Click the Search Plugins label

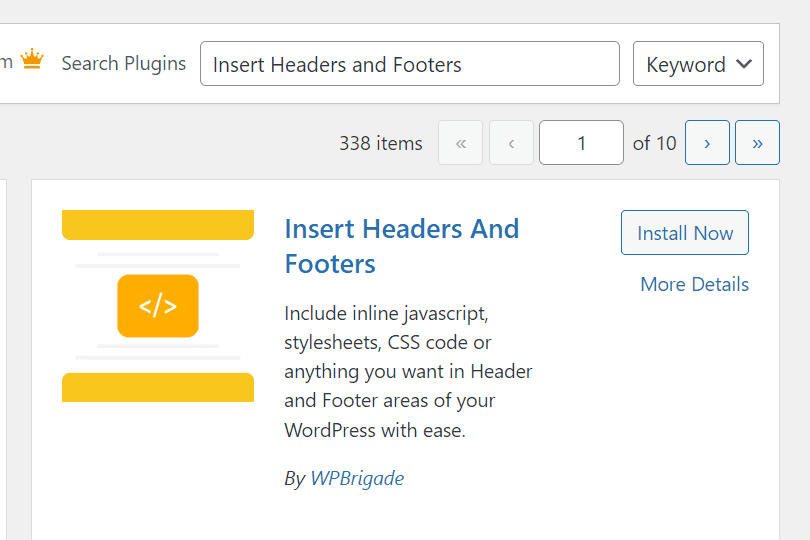(124, 63)
